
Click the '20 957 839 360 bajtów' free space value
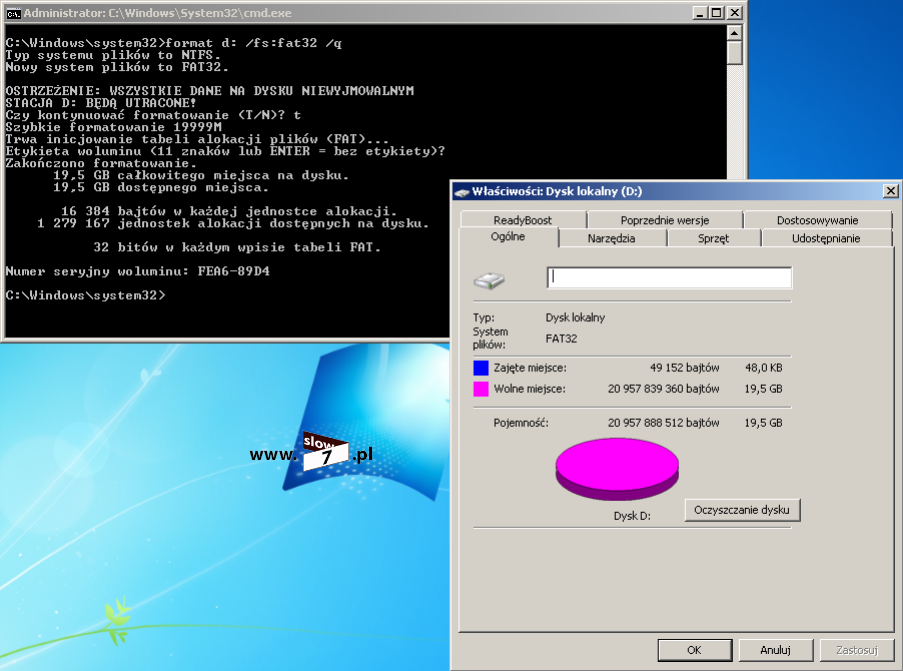click(663, 389)
